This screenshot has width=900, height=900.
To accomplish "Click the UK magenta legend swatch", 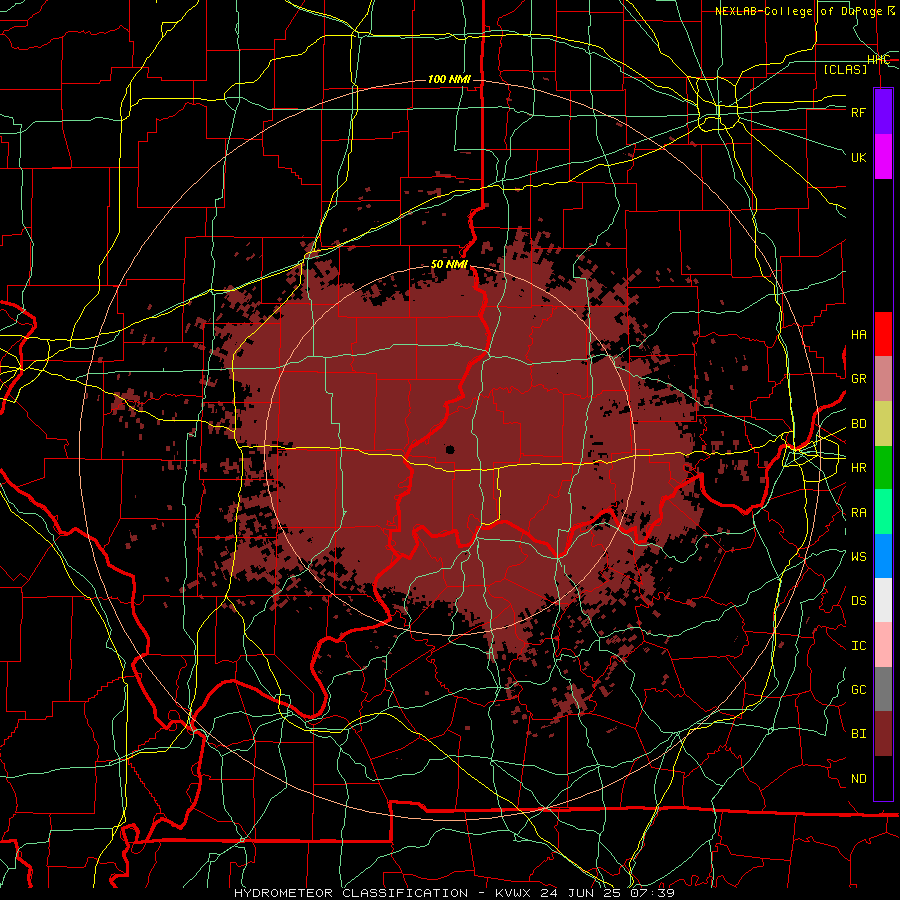I will tap(883, 157).
